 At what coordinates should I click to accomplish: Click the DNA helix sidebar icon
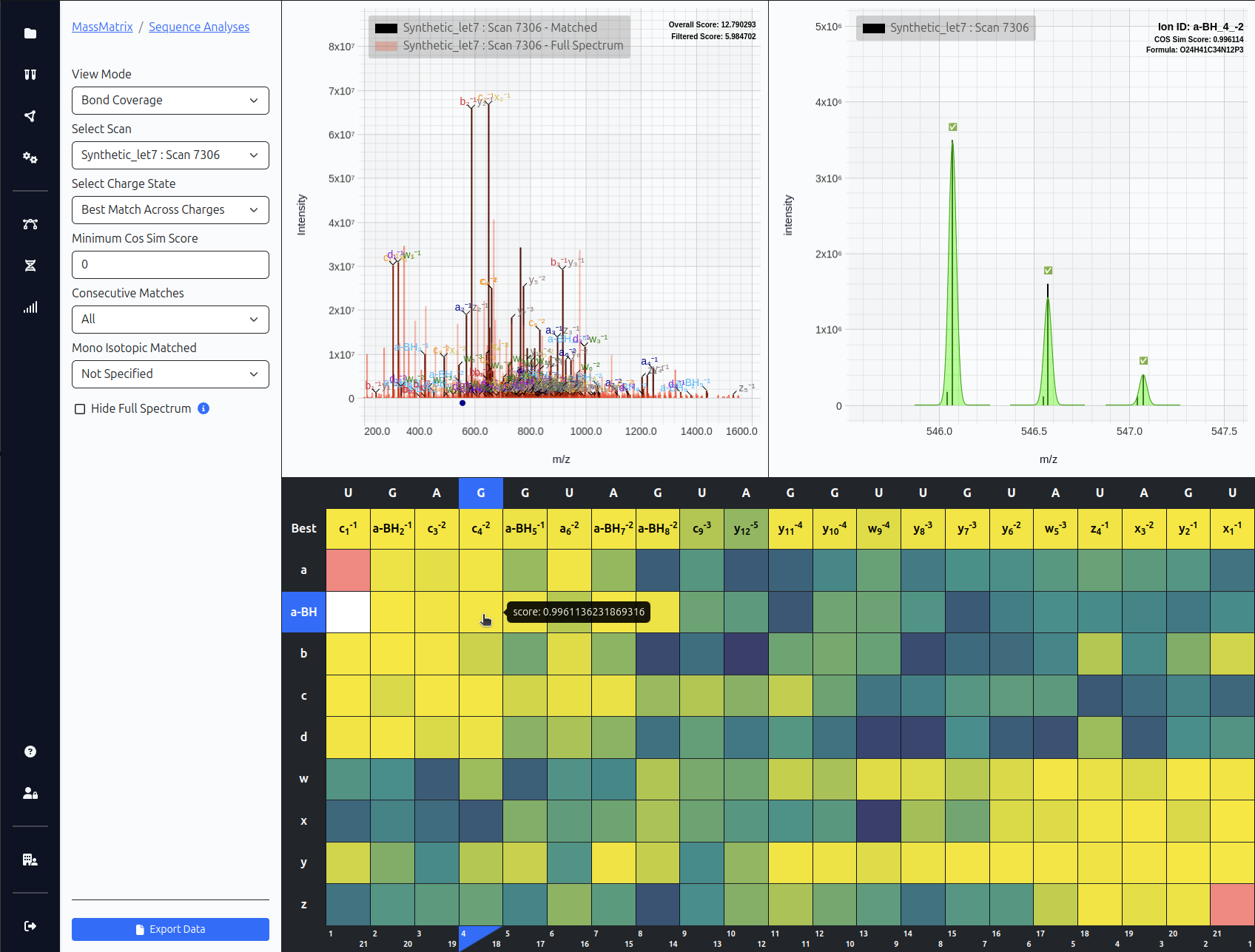pyautogui.click(x=30, y=266)
